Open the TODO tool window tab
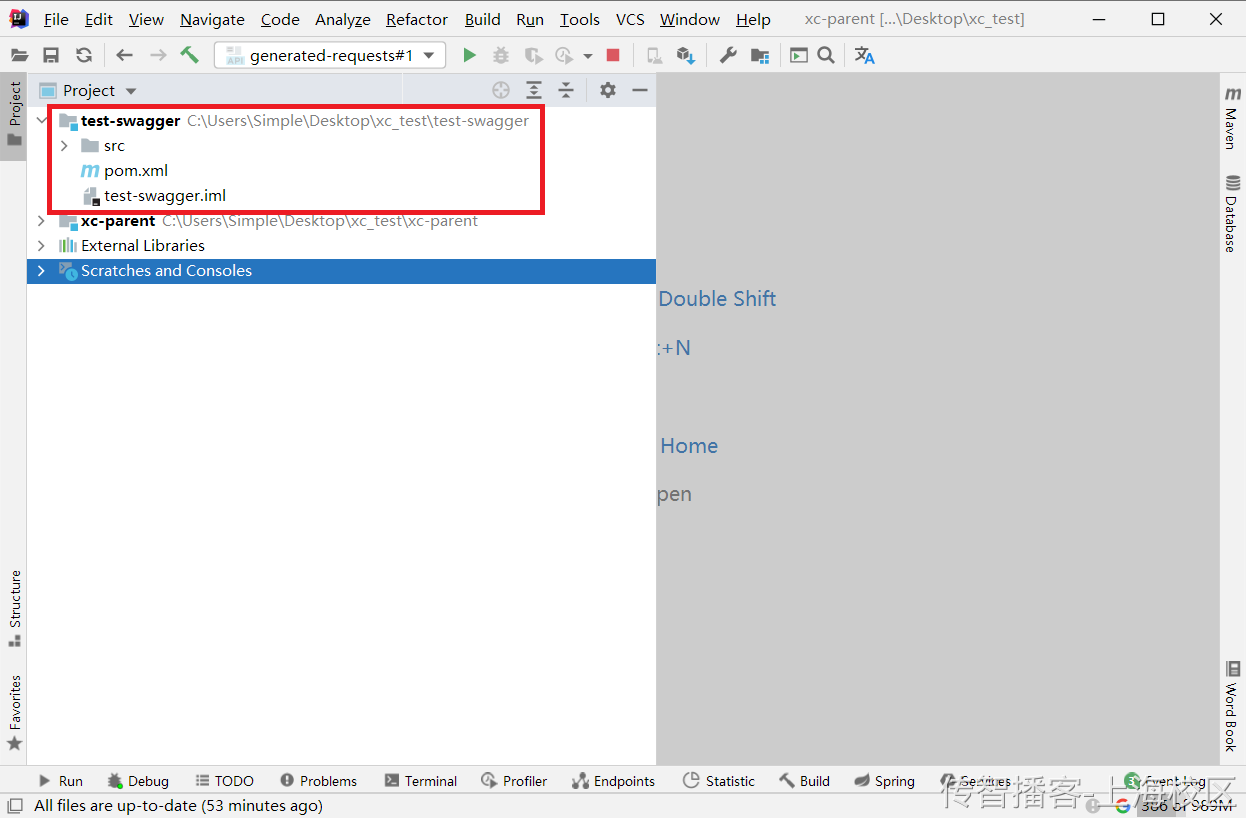Screen dimensions: 1246x818 click(x=224, y=781)
